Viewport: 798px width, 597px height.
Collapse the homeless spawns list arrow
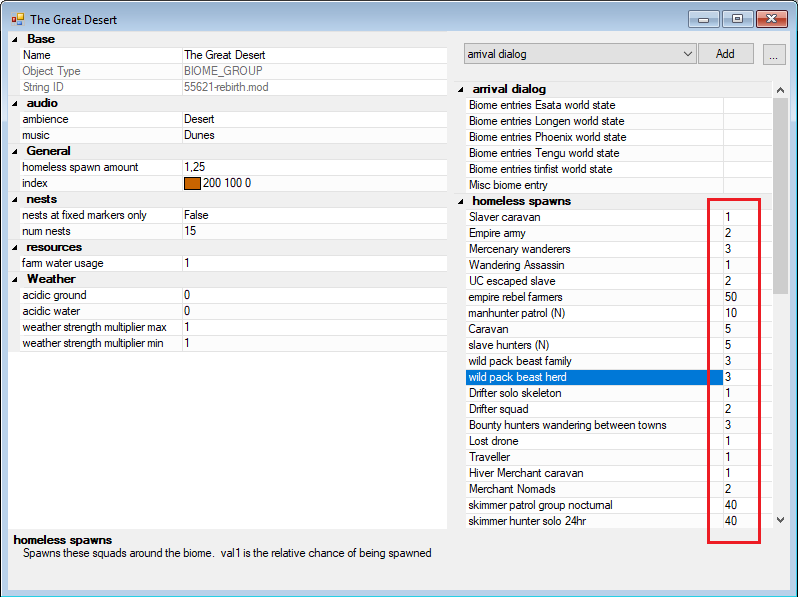(461, 202)
